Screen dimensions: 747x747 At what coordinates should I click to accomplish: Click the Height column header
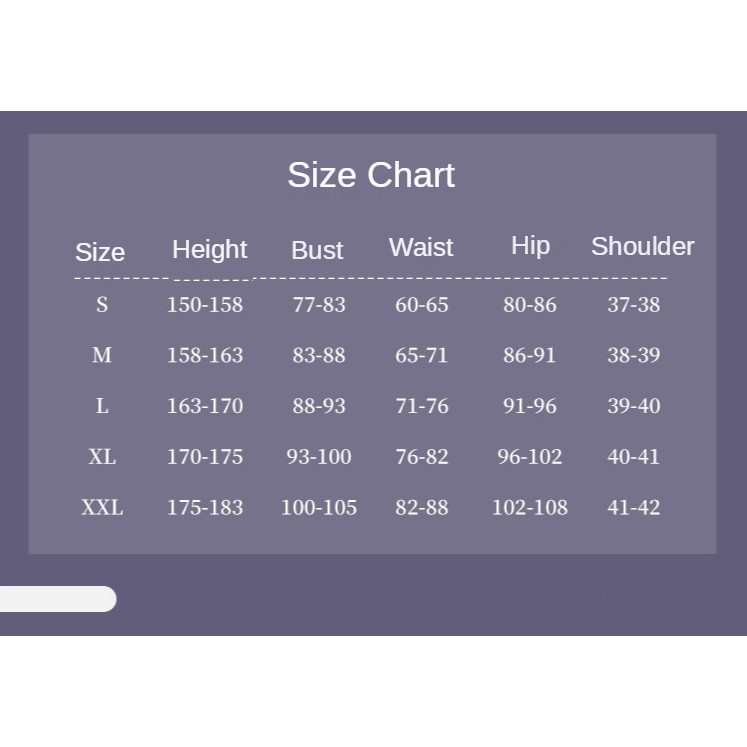209,249
